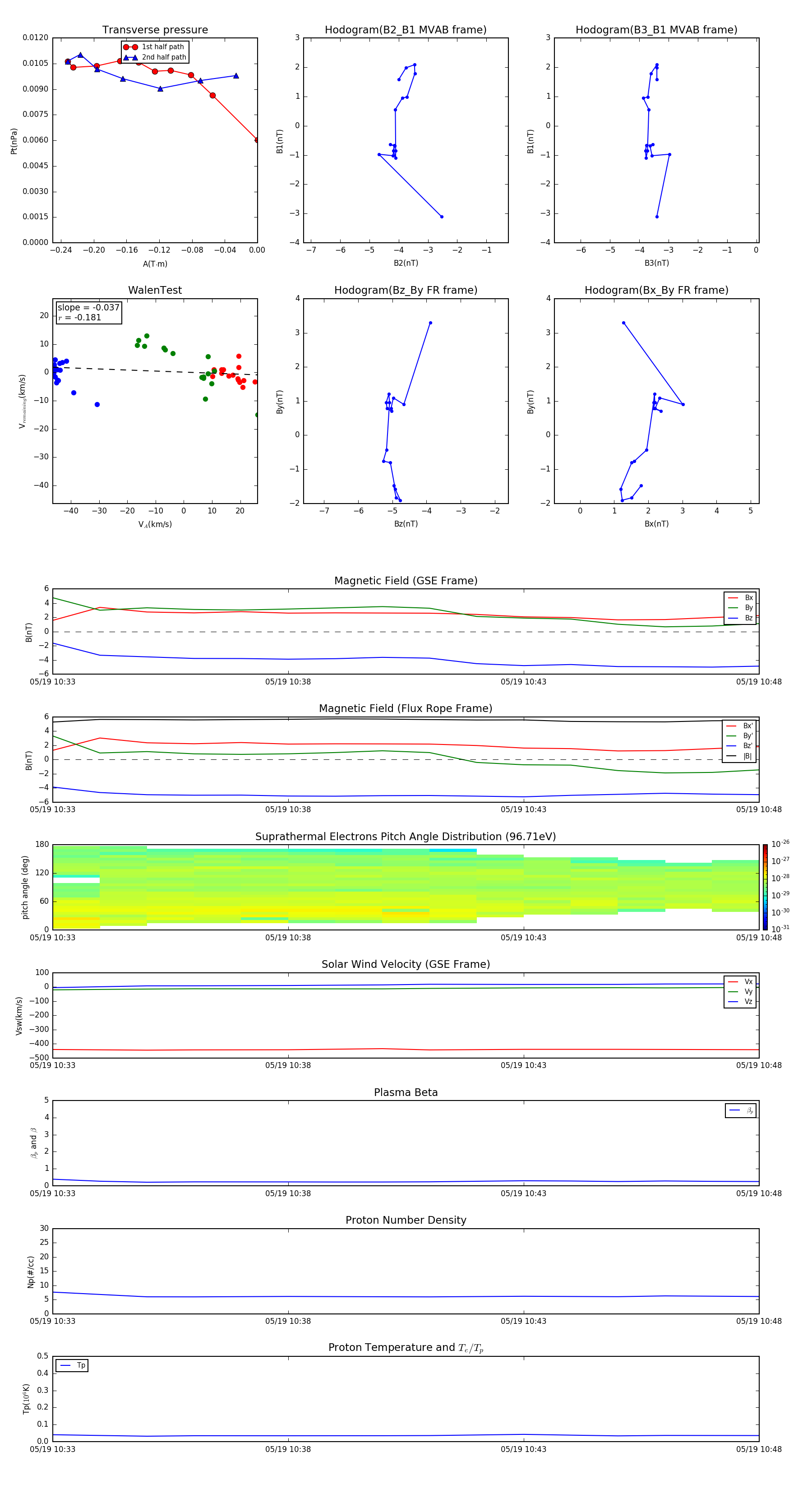
Task: Click the 'Bx(nT)' x-axis label
Action: (656, 524)
